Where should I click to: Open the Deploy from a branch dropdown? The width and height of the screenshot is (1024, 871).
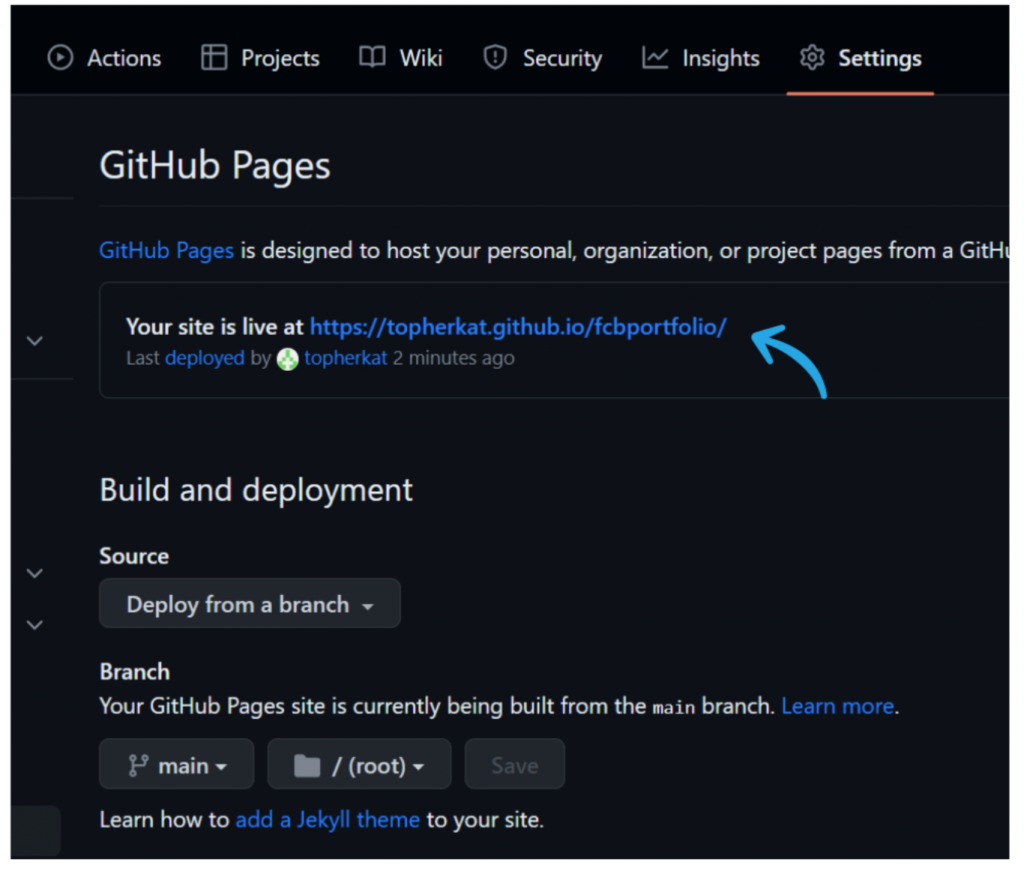click(249, 603)
